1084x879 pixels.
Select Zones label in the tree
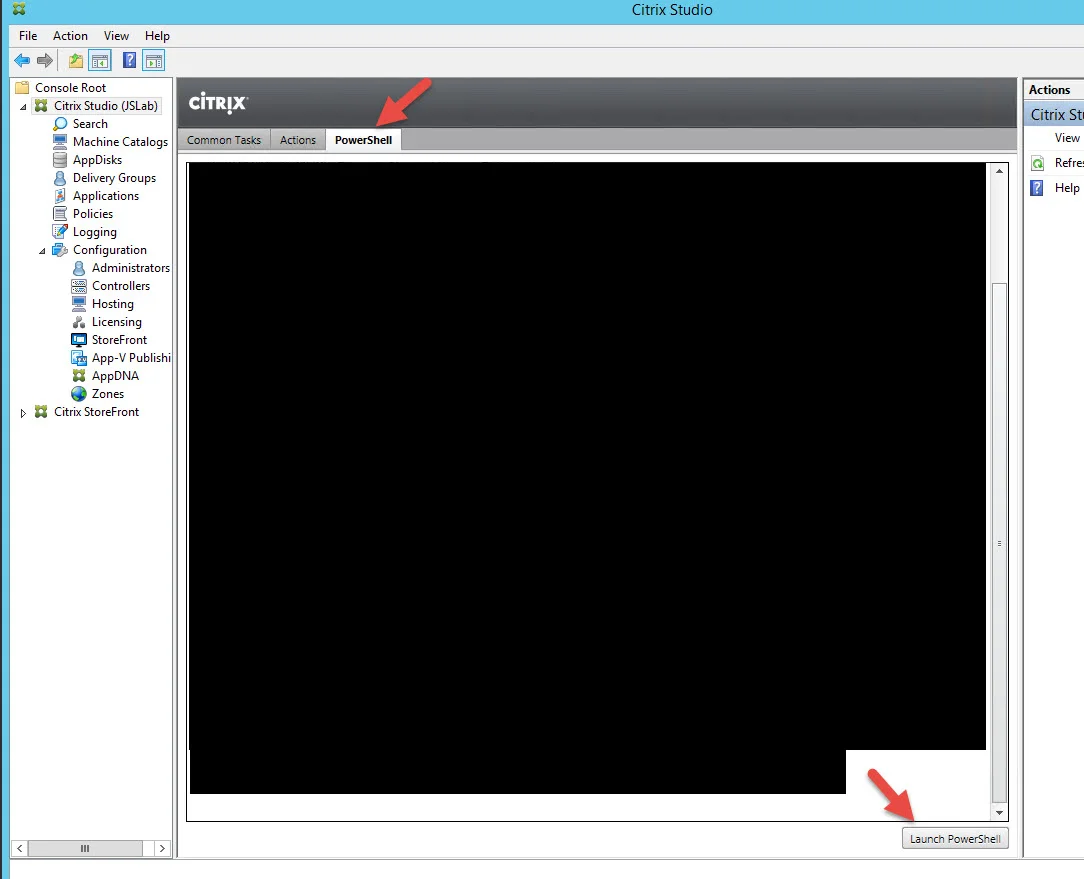(108, 394)
